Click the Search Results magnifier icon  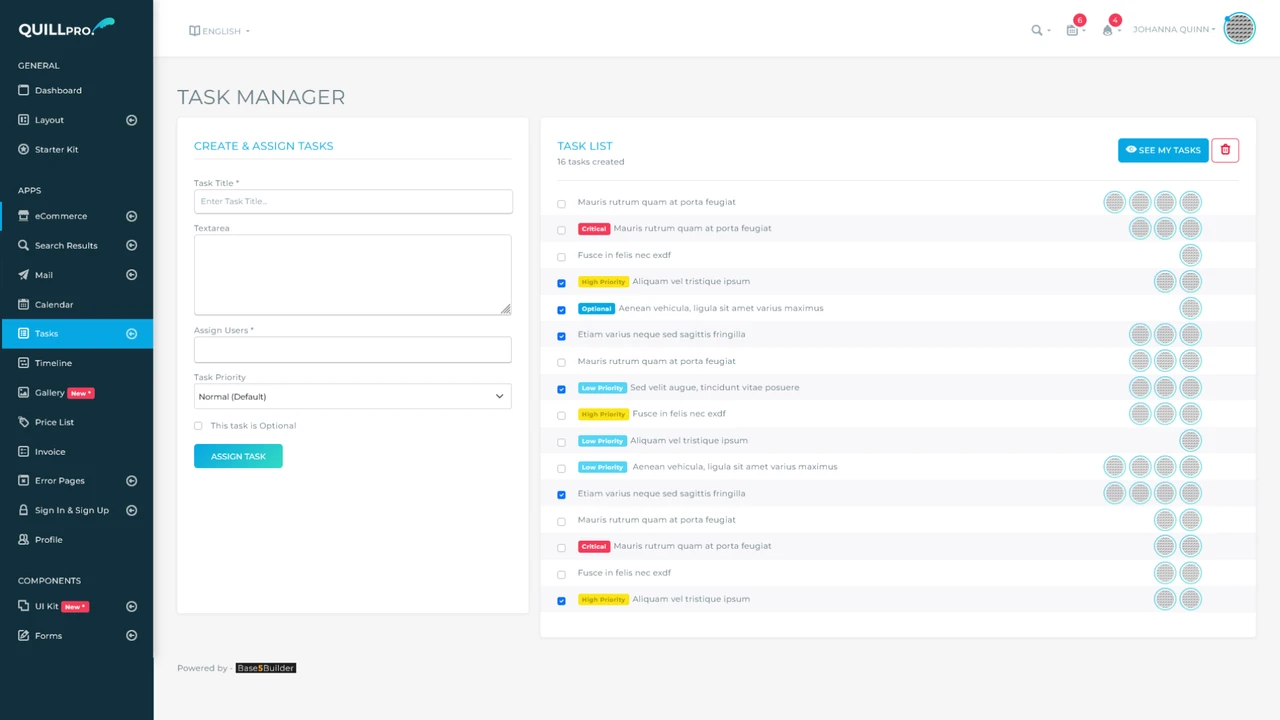click(24, 245)
